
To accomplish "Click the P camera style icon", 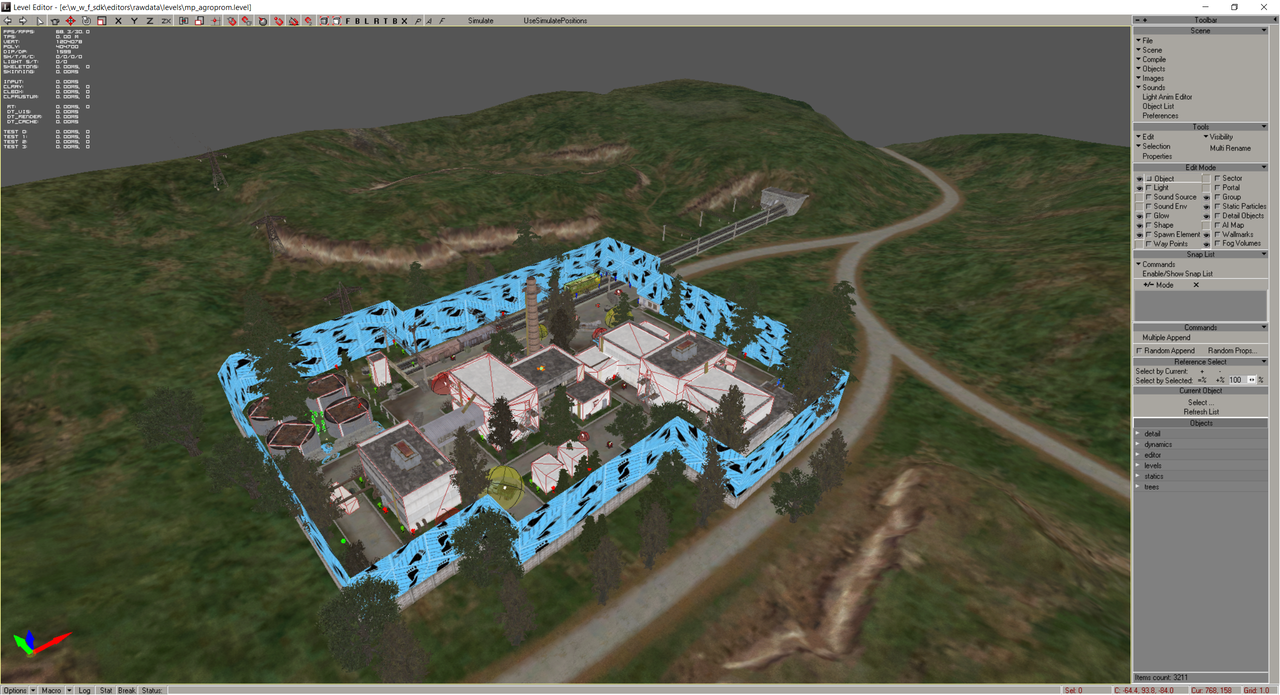I will [418, 20].
